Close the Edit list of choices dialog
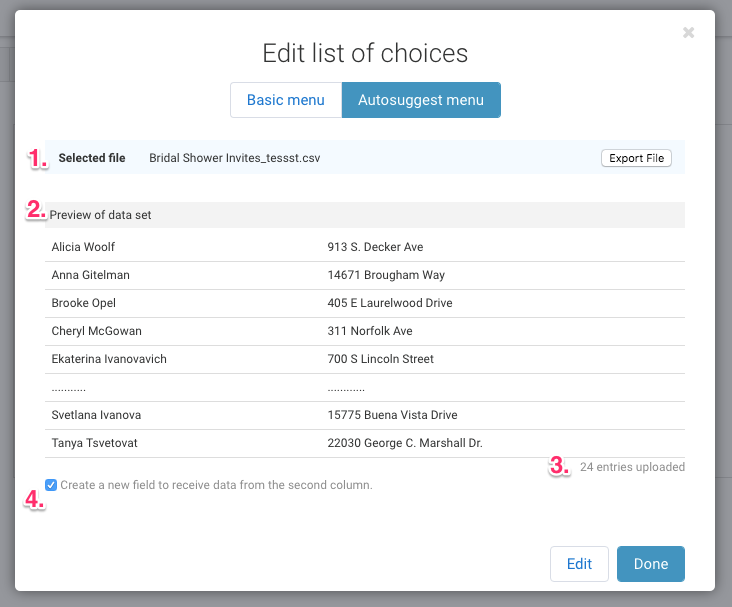The width and height of the screenshot is (732, 607). [688, 33]
